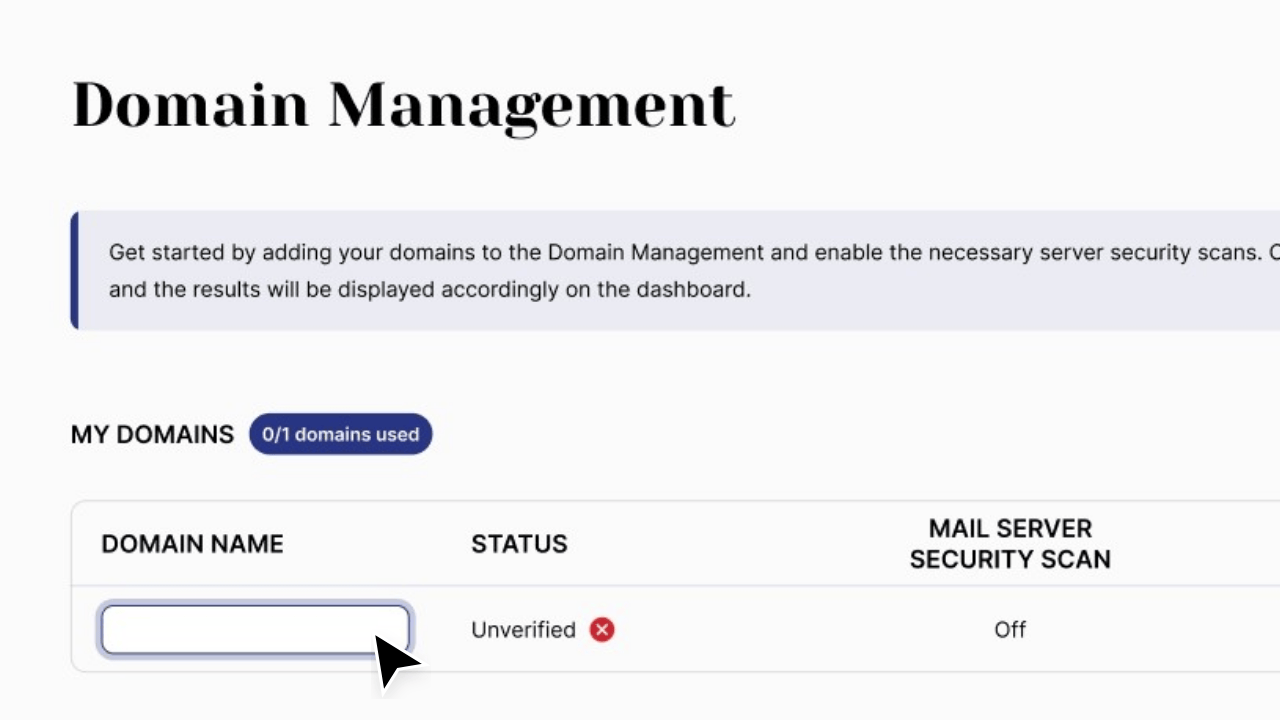Open the Domain Name column header

[x=192, y=543]
